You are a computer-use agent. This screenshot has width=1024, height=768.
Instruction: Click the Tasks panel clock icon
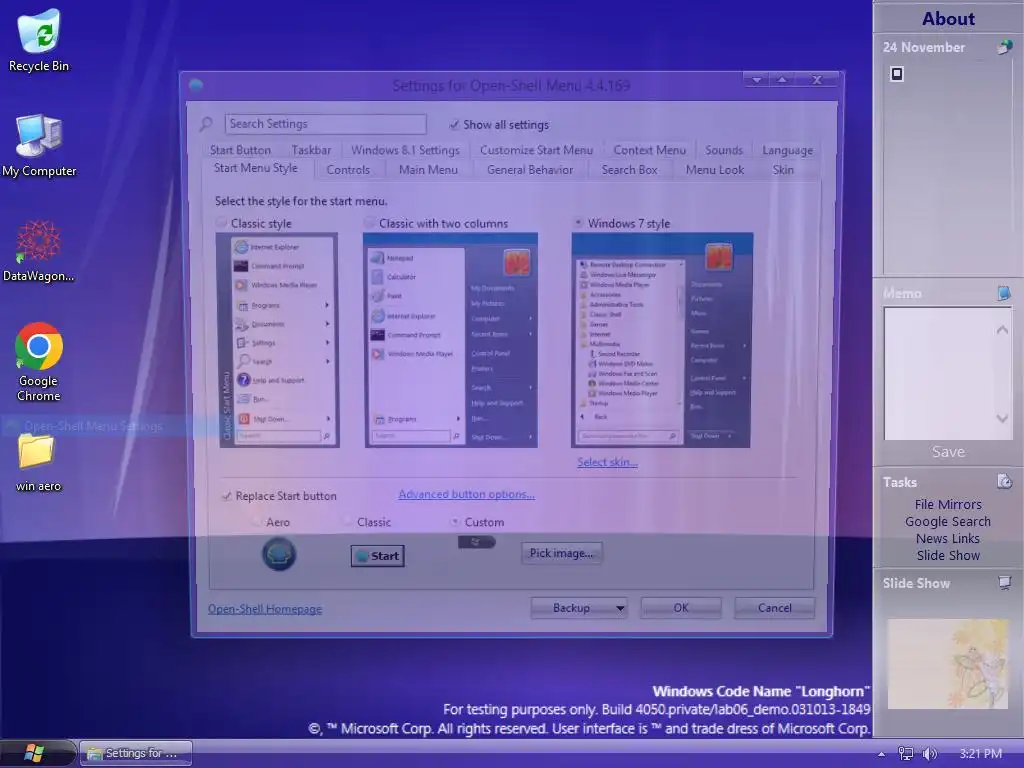click(x=1004, y=481)
